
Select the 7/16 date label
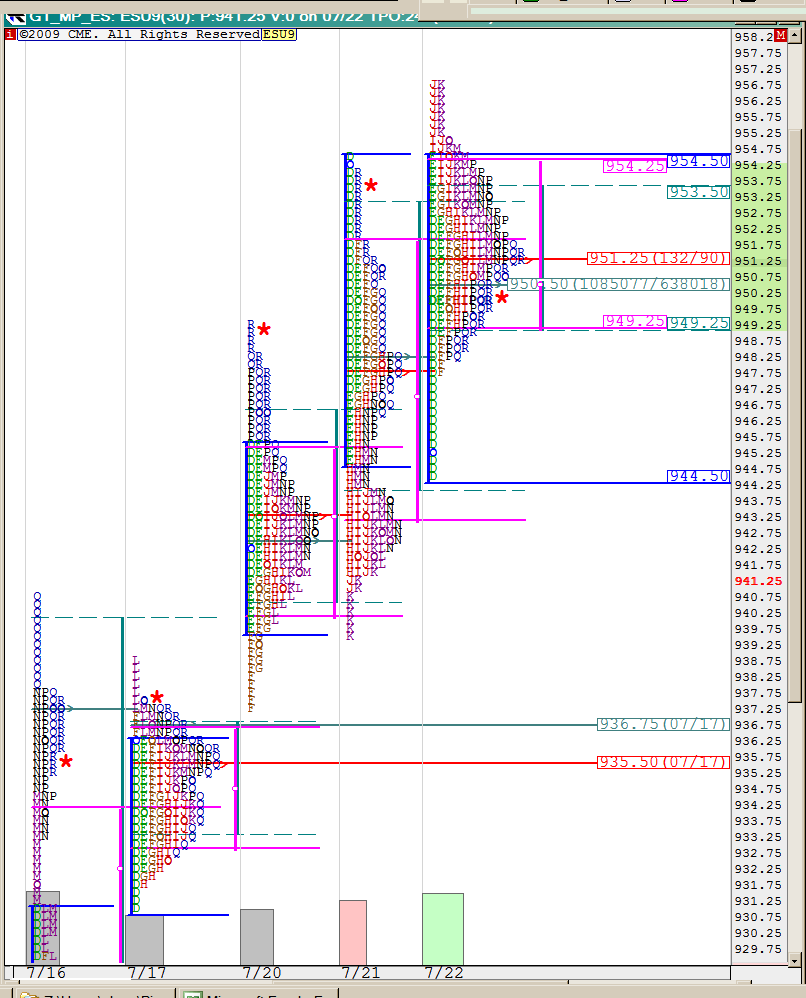click(x=47, y=972)
